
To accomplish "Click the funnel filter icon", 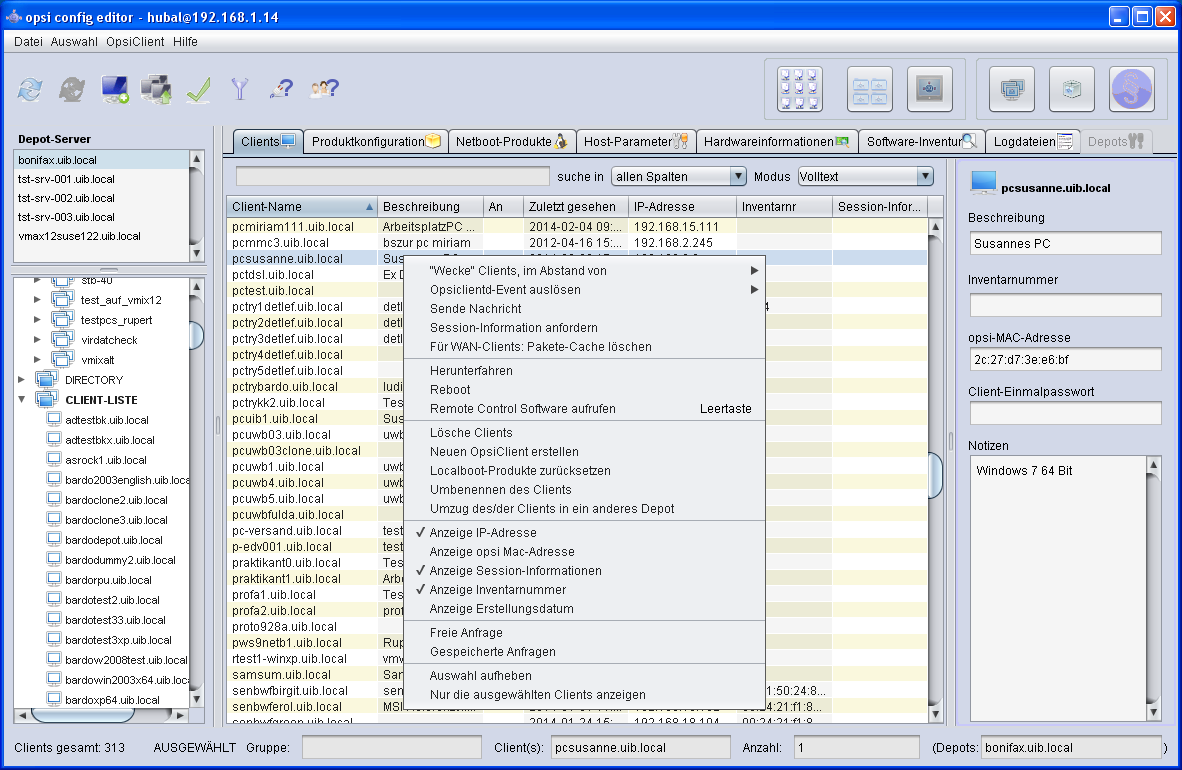I will (239, 90).
